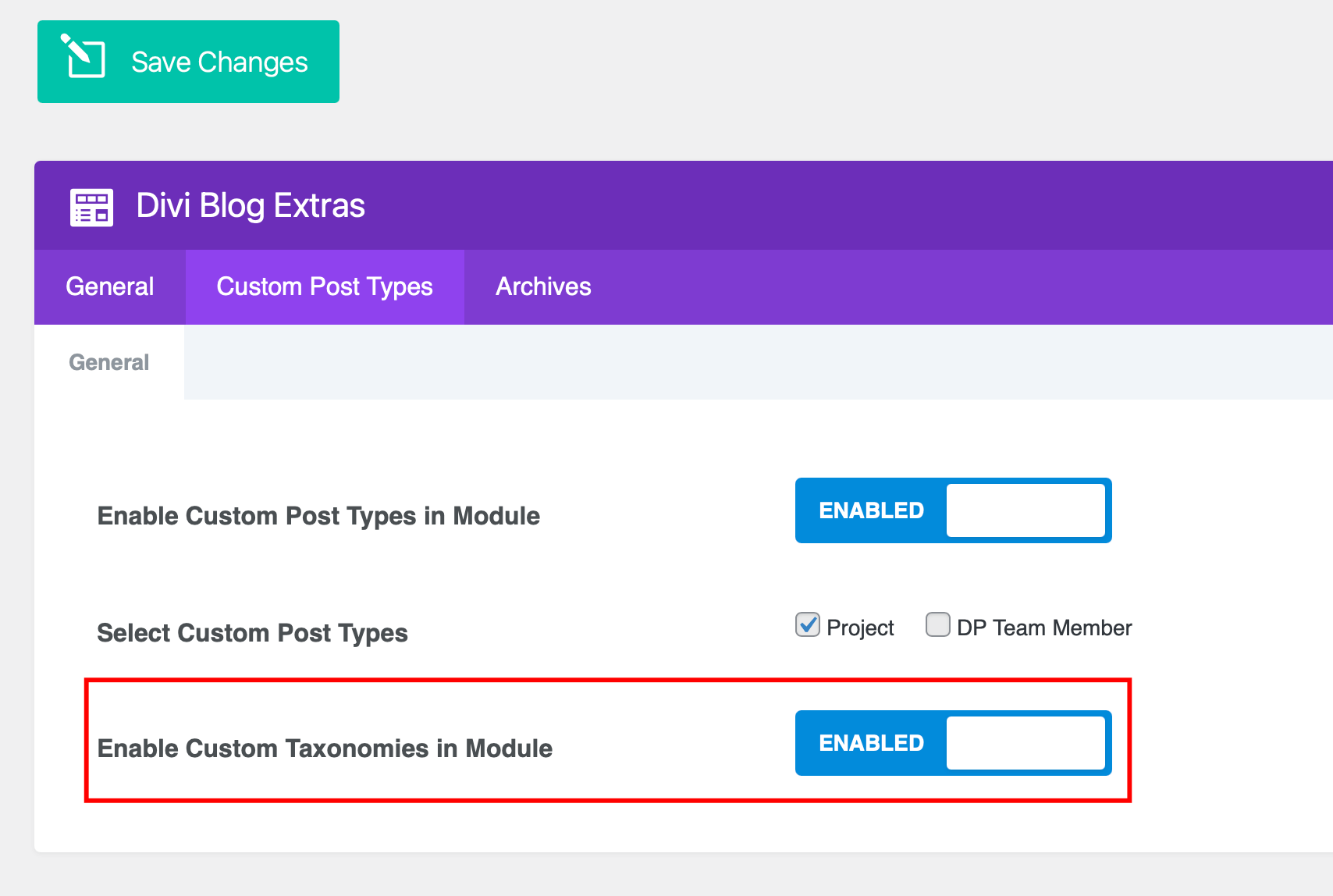Click the Save Changes button
The image size is (1333, 896).
(x=188, y=61)
